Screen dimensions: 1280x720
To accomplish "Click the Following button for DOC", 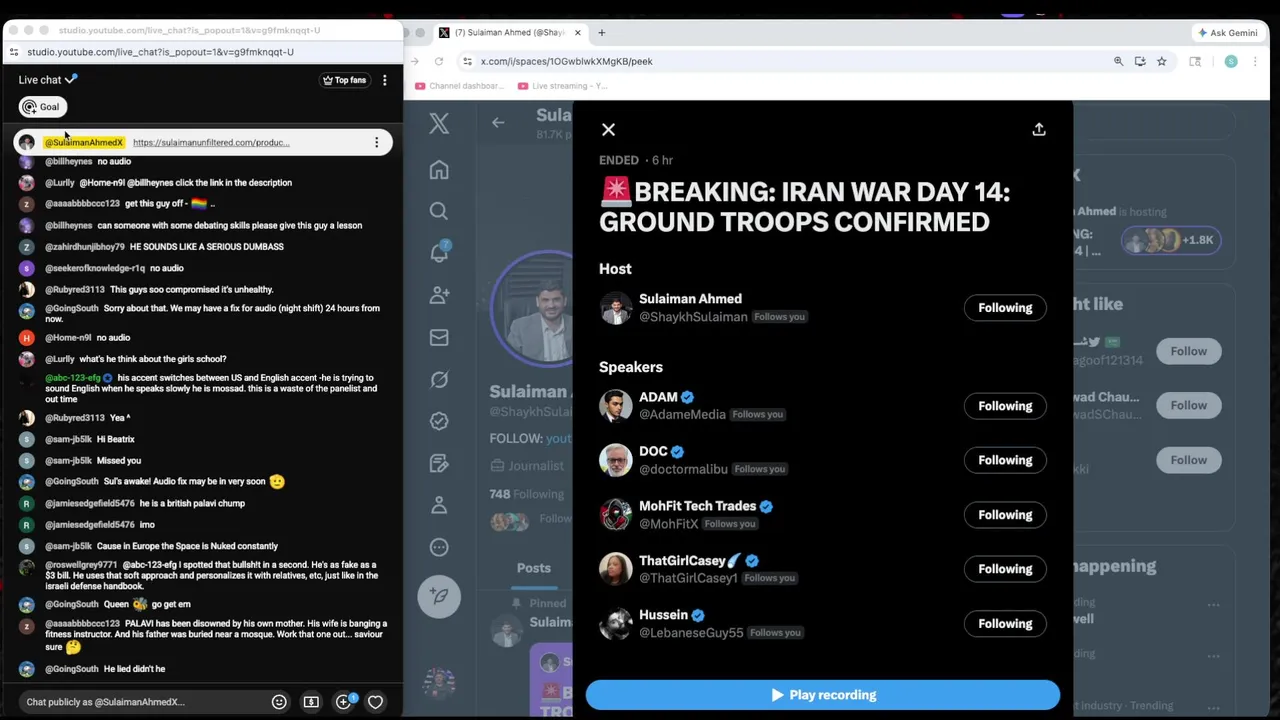I will tap(1005, 460).
